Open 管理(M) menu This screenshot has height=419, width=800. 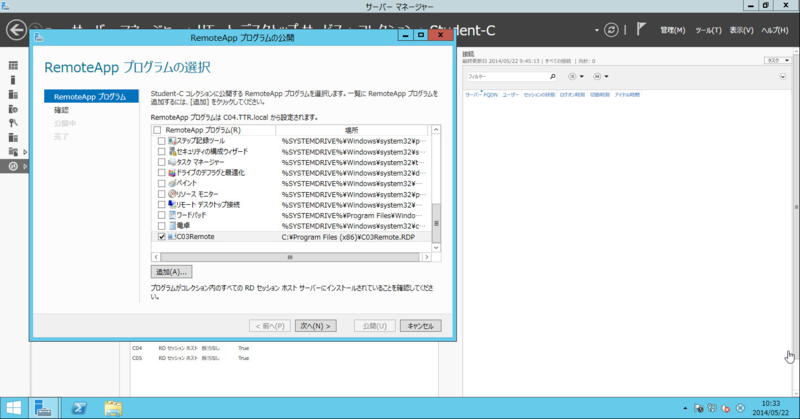[x=672, y=30]
